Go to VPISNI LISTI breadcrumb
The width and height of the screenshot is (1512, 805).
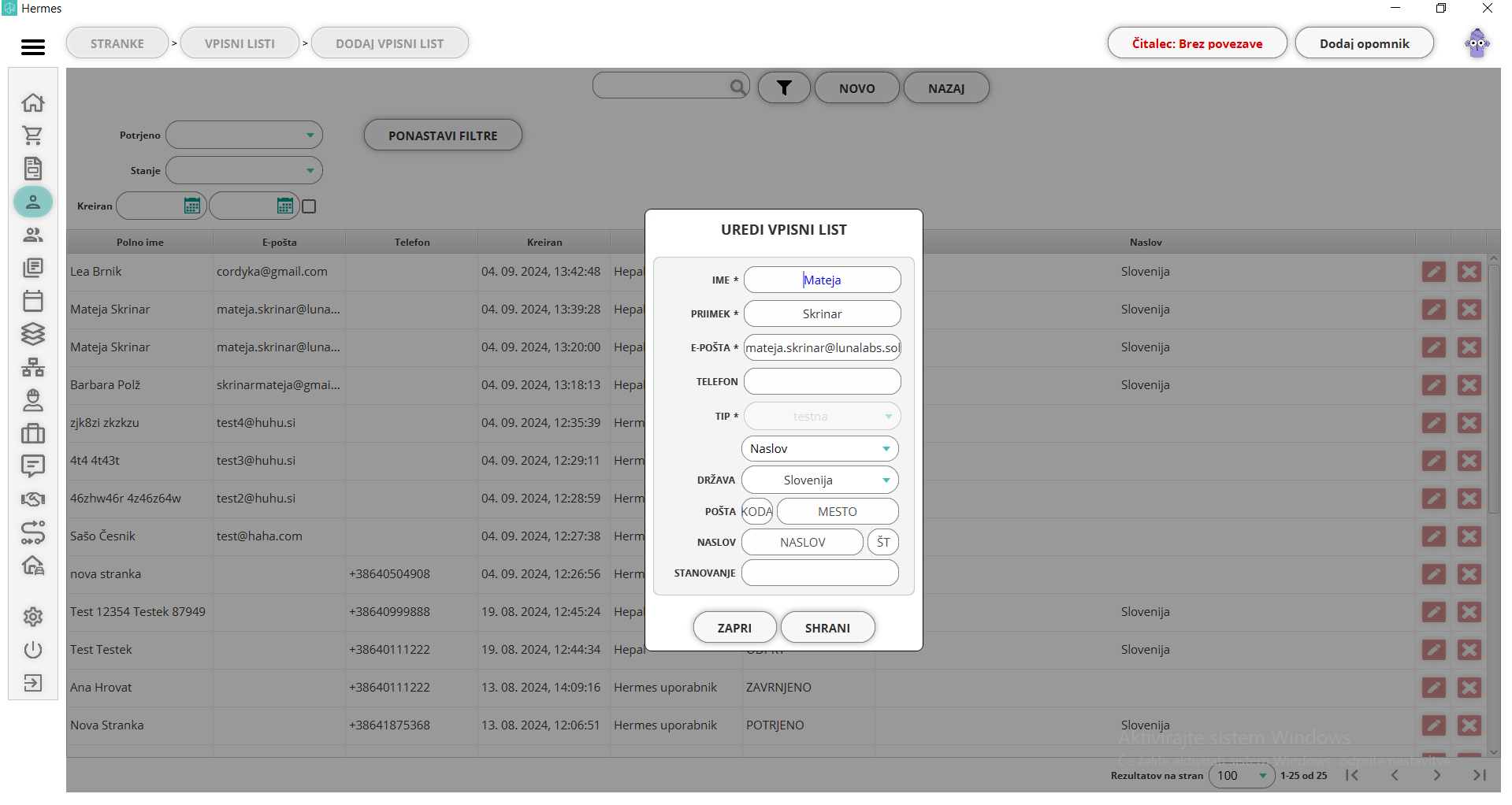240,43
